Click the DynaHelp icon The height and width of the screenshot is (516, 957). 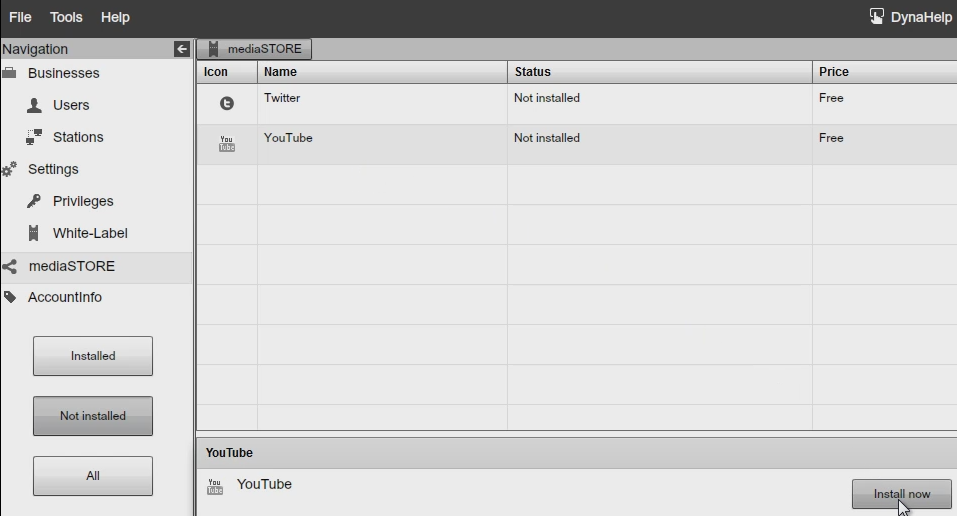tap(876, 16)
